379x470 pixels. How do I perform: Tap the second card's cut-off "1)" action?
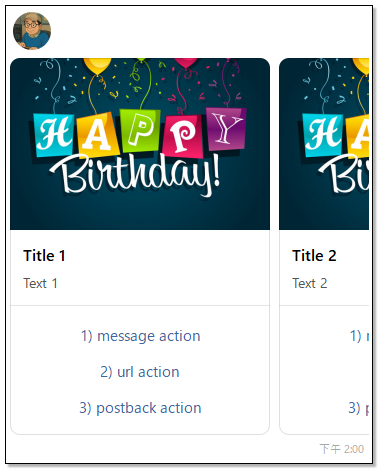pyautogui.click(x=359, y=336)
